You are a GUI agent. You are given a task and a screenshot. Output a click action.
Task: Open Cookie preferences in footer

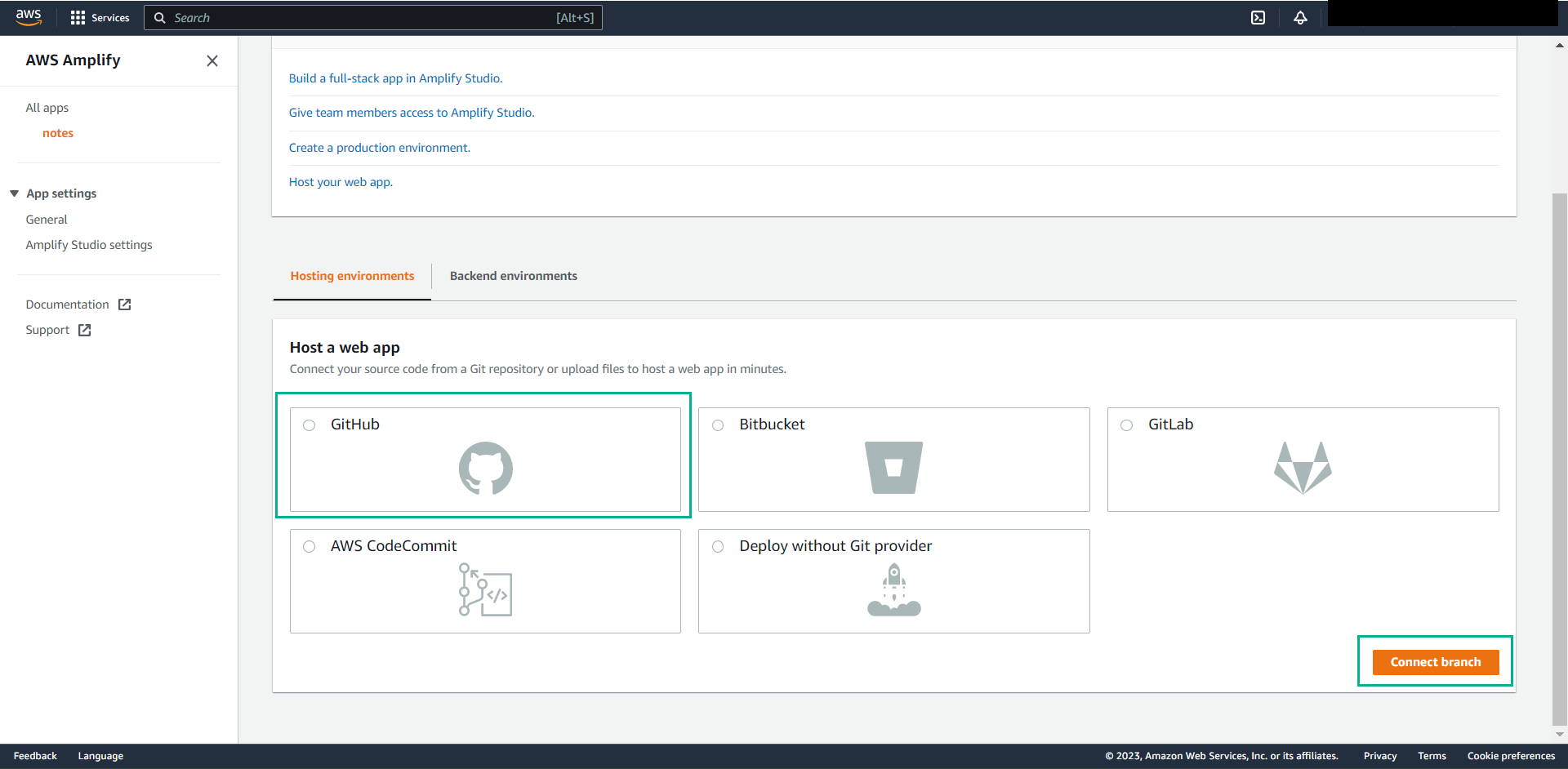tap(1511, 756)
